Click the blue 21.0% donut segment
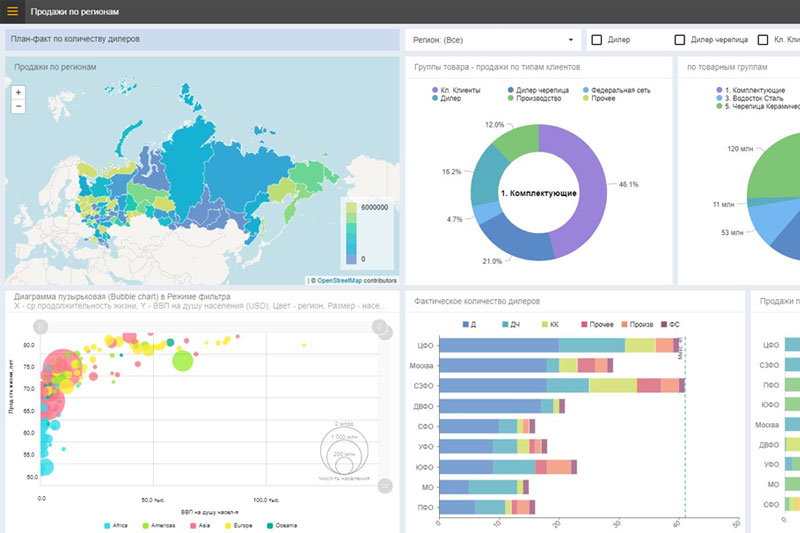Image resolution: width=800 pixels, height=533 pixels. [x=515, y=242]
